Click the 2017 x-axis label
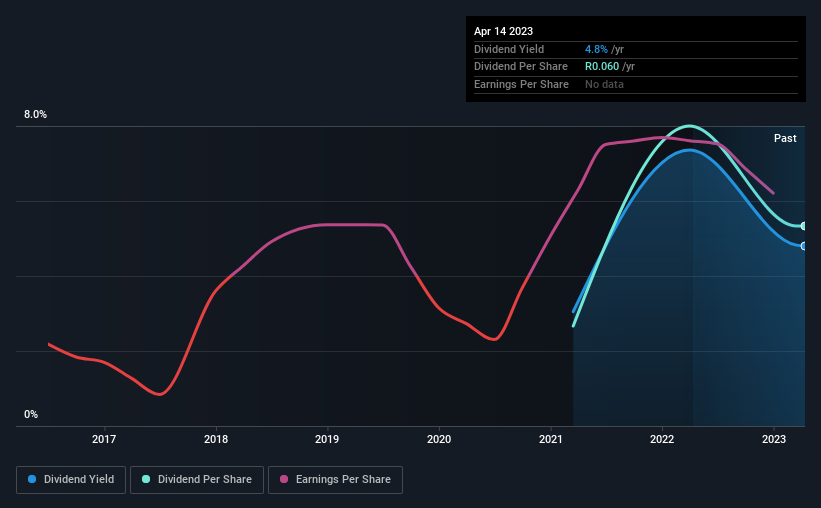Screen dimensions: 821x508 [x=104, y=439]
